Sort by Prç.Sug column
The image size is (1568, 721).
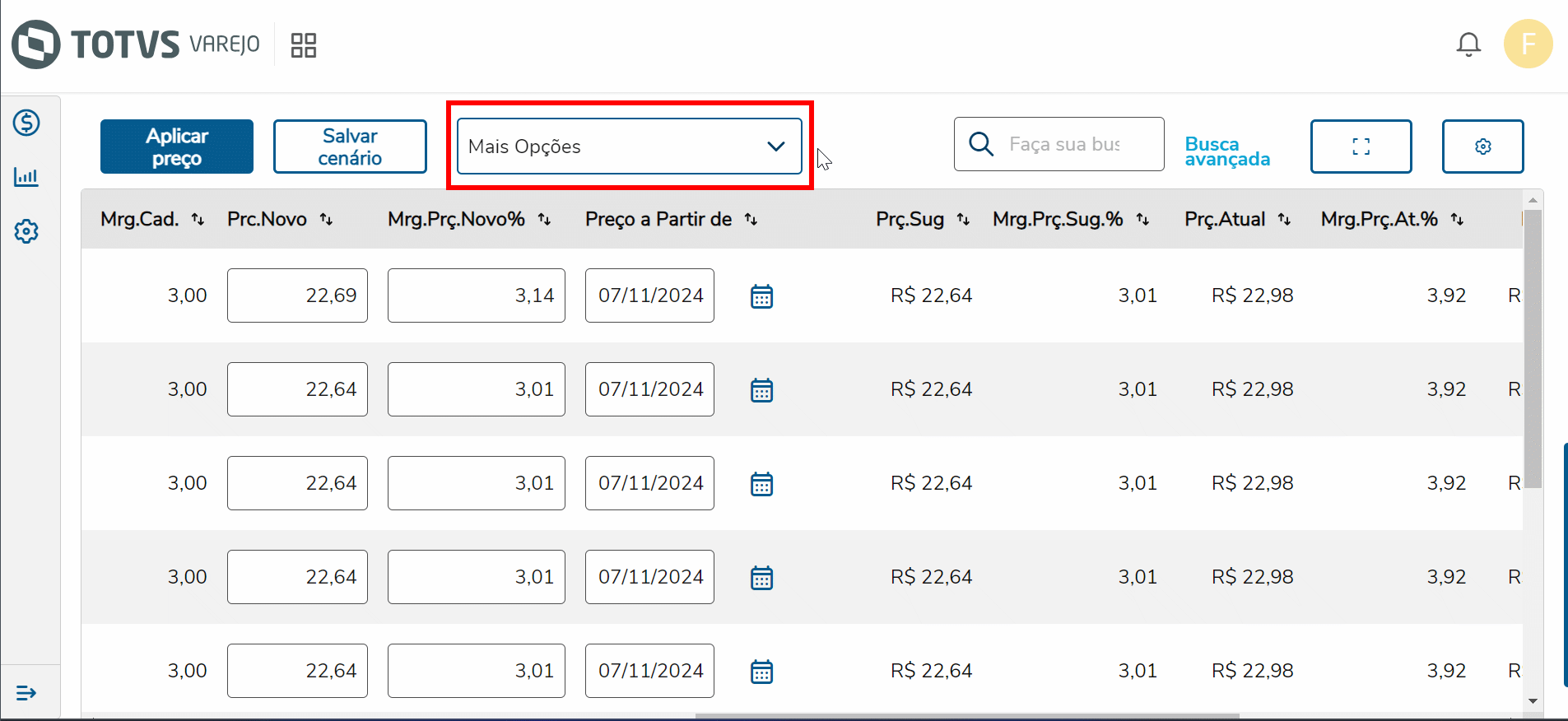(x=963, y=220)
